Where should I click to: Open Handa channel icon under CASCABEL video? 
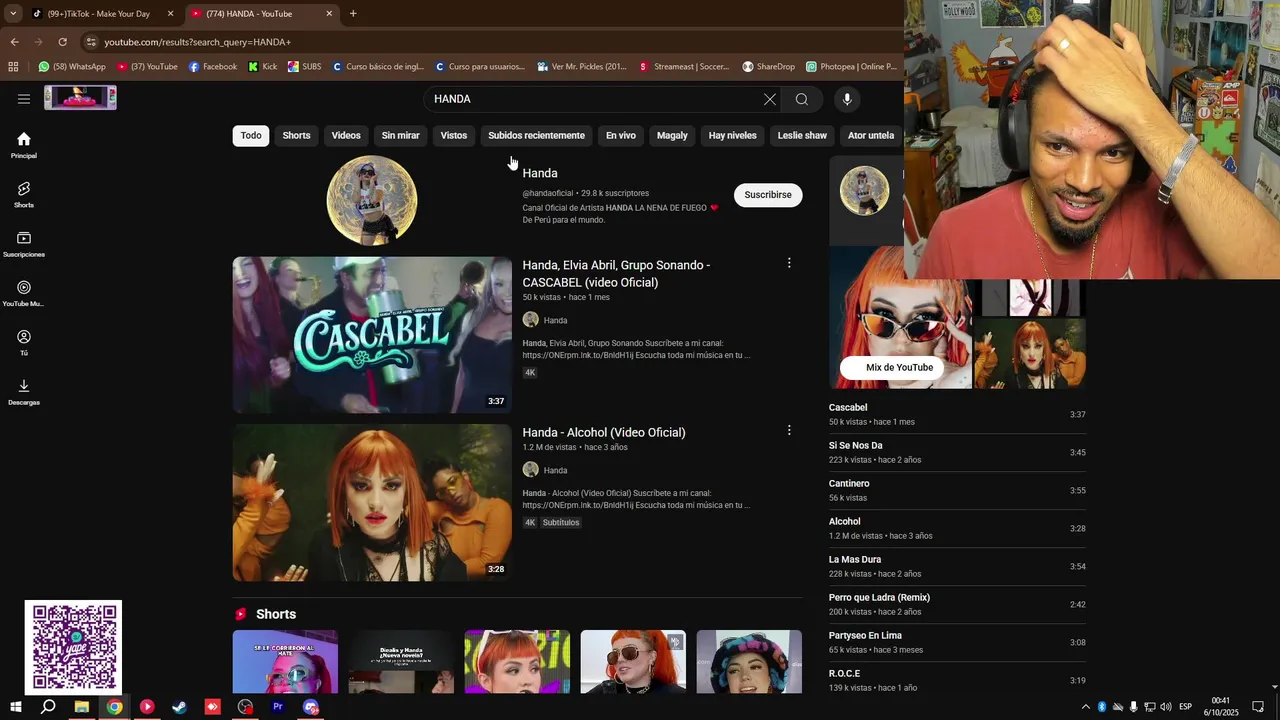pyautogui.click(x=531, y=320)
